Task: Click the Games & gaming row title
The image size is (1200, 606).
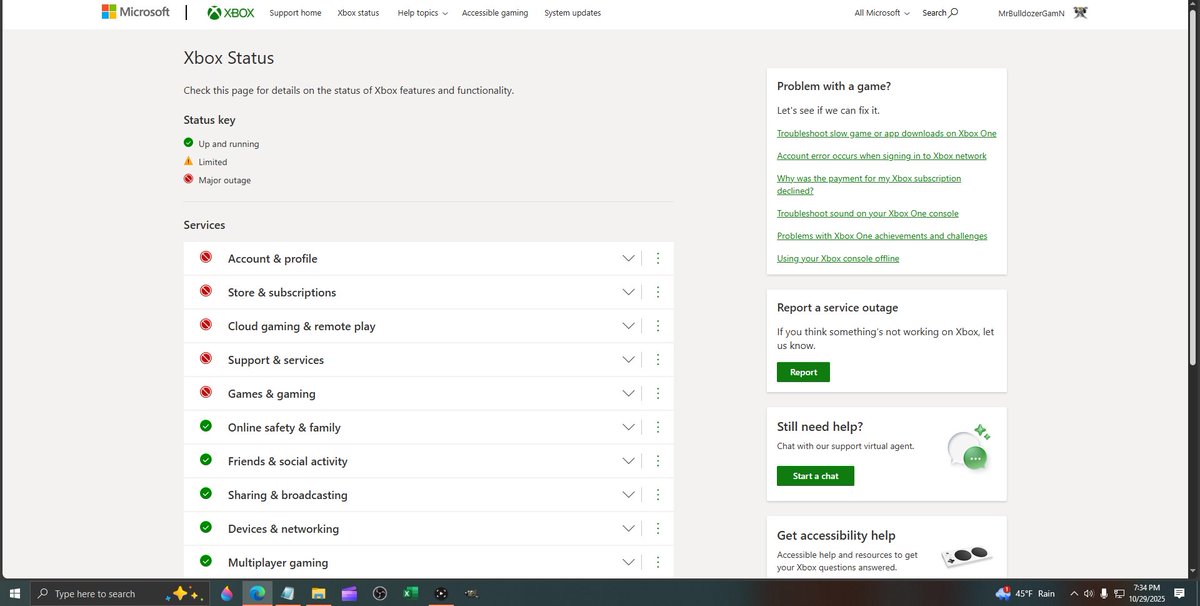Action: tap(271, 394)
